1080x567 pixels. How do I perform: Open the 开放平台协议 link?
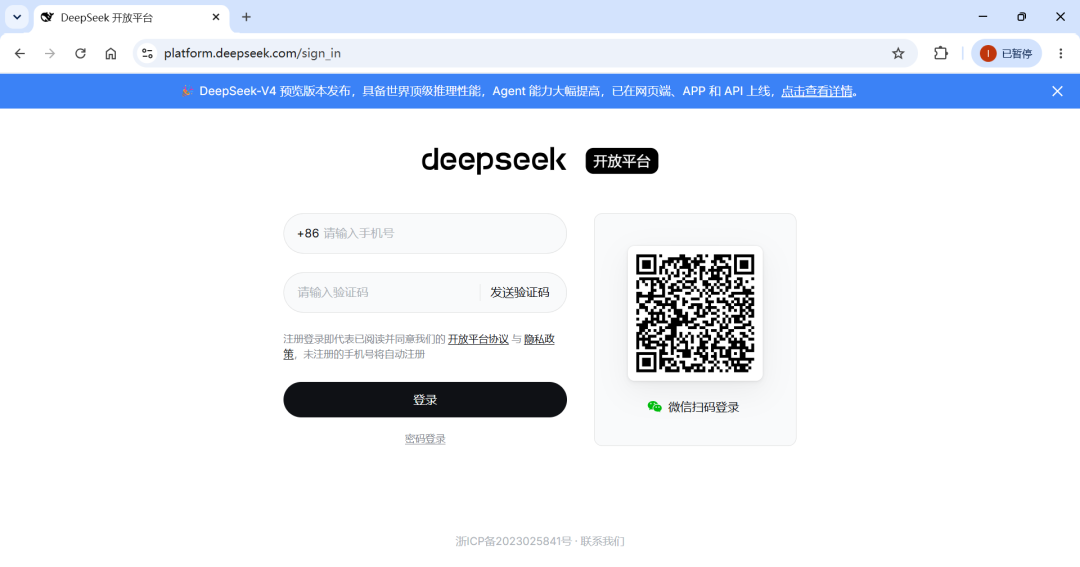coord(478,339)
